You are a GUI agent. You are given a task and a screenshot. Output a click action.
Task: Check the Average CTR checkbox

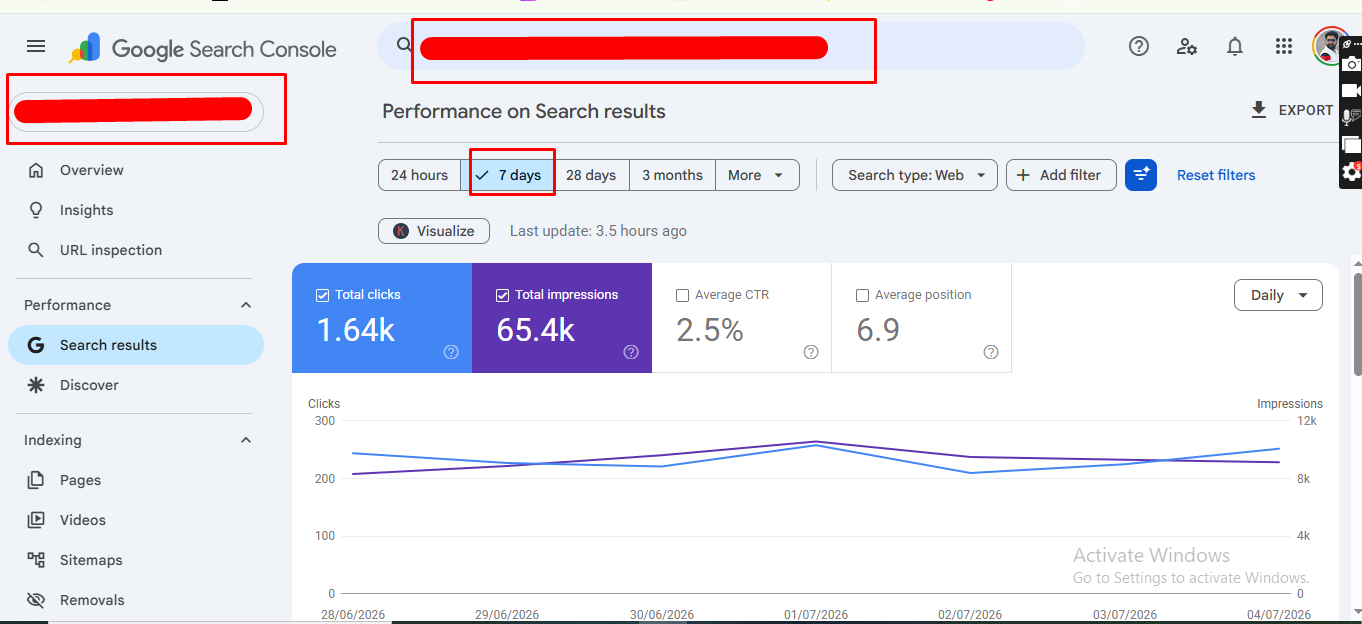(x=682, y=295)
